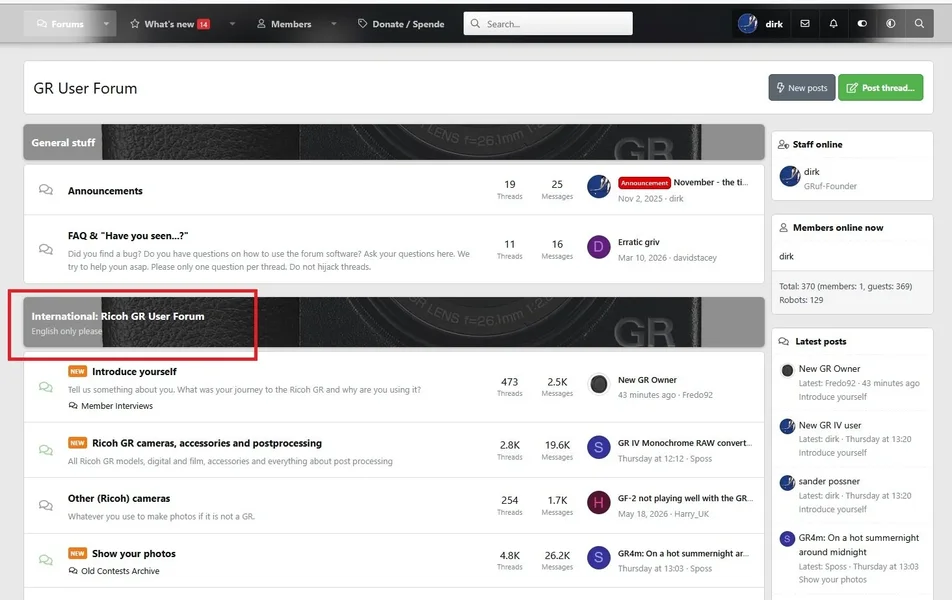Click into the Search field

click(548, 24)
